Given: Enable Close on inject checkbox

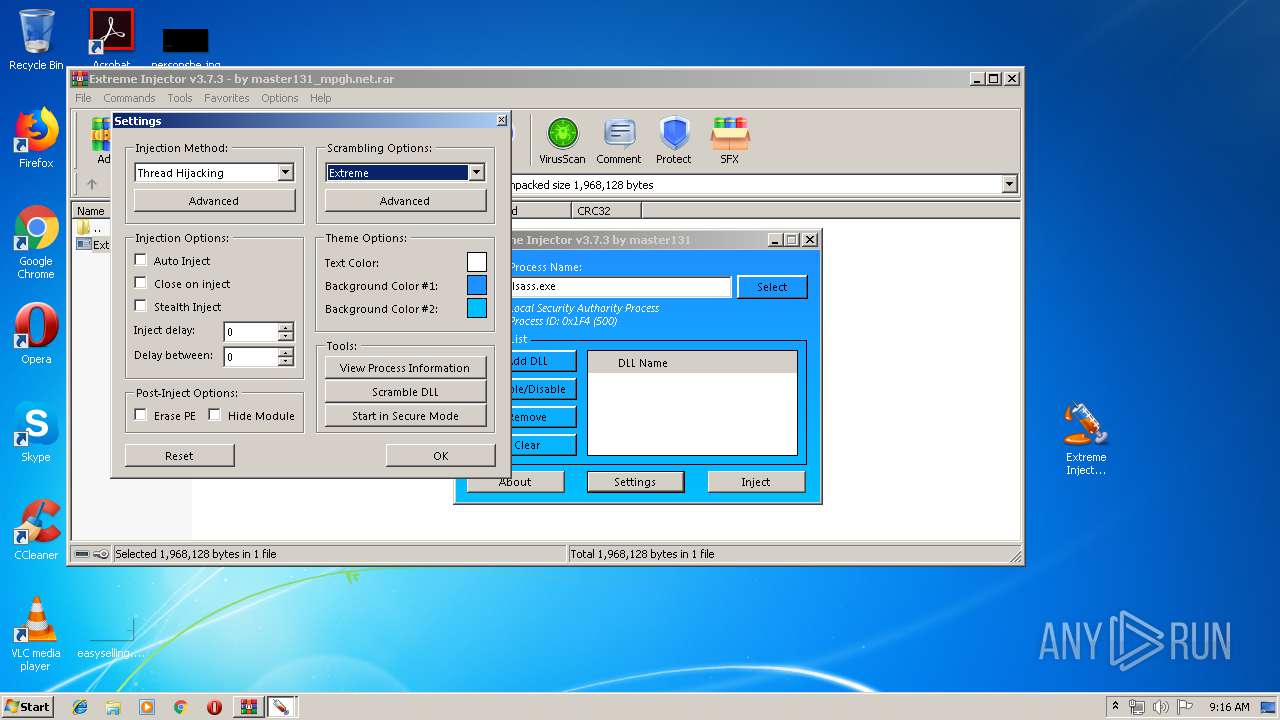Looking at the screenshot, I should tap(141, 283).
